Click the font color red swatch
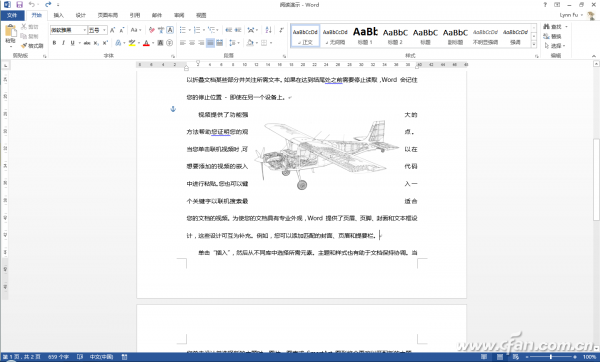 pyautogui.click(x=146, y=43)
